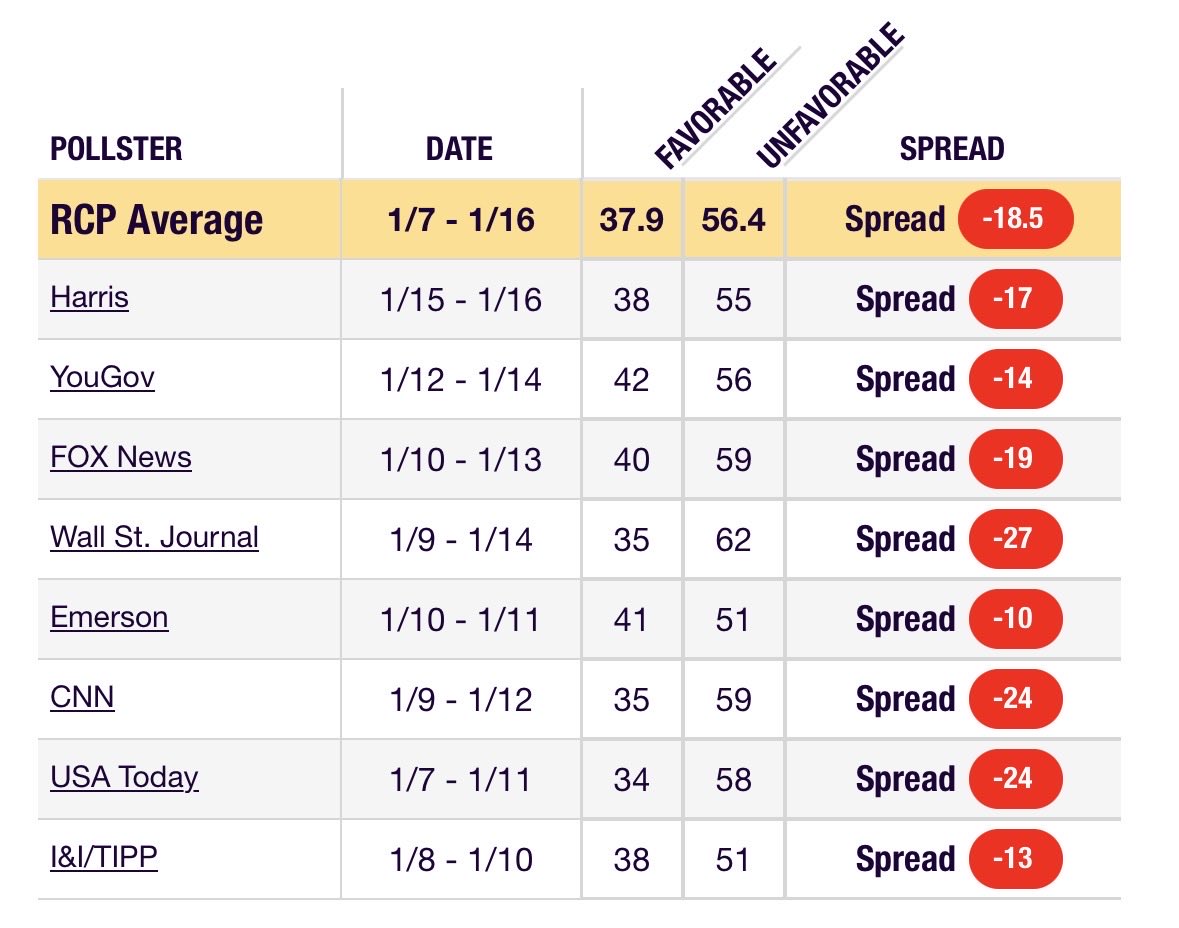1179x928 pixels.
Task: Open the Wall St. Journal poll link
Action: coord(154,538)
